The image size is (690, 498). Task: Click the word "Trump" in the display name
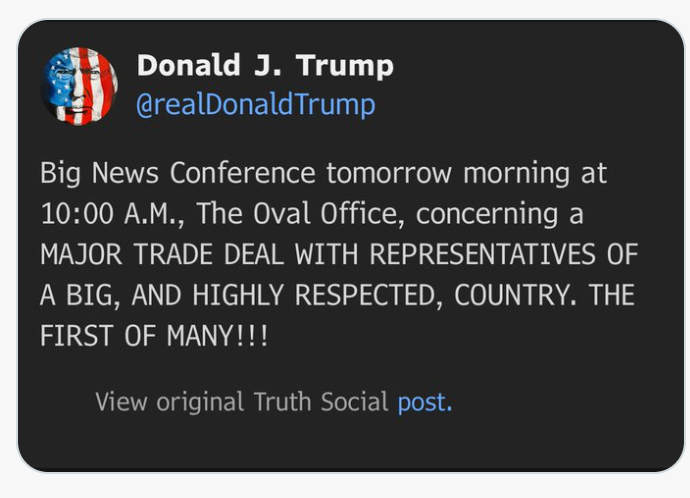[x=345, y=66]
